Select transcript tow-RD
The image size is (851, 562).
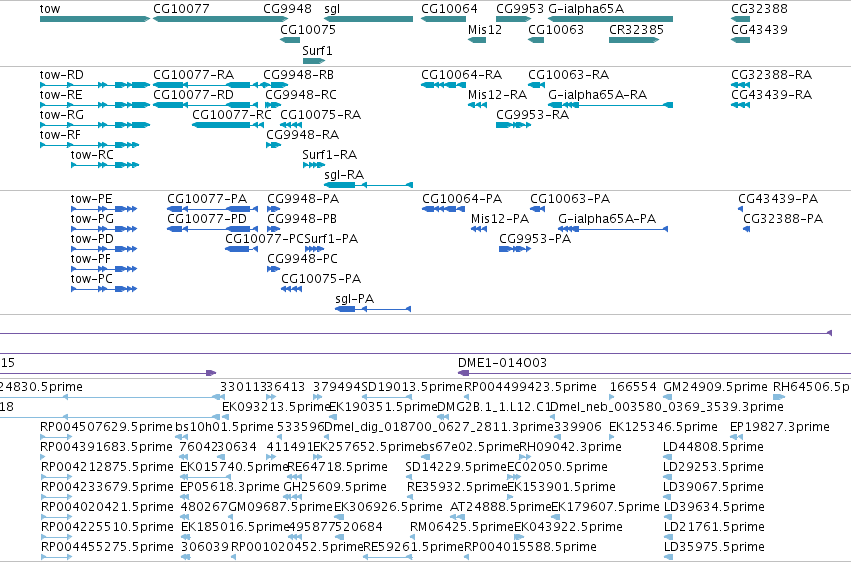(94, 85)
